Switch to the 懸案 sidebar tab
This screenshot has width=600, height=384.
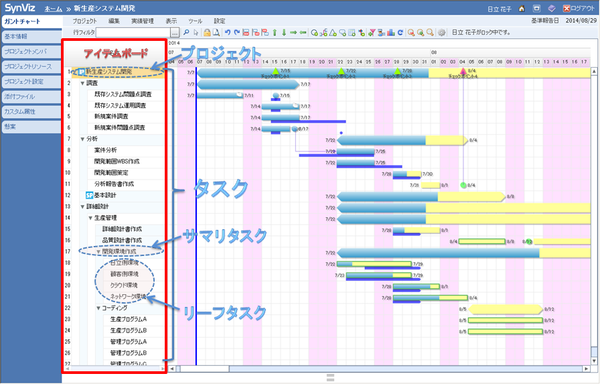[31, 126]
